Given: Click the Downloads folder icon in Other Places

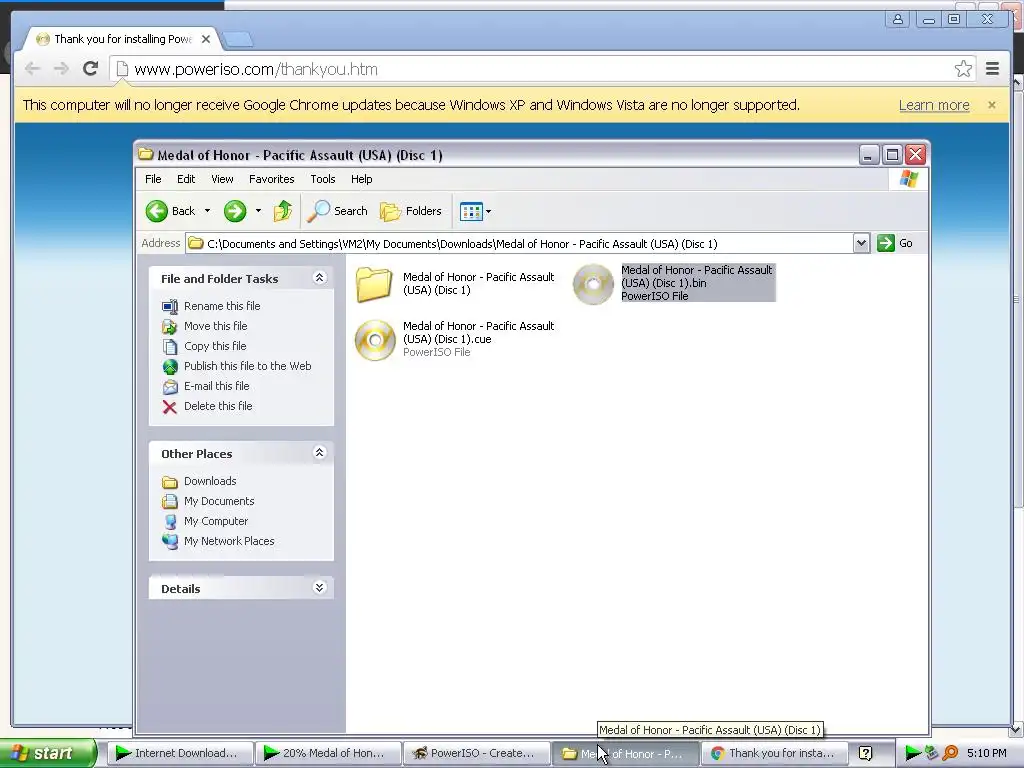Looking at the screenshot, I should pyautogui.click(x=170, y=482).
